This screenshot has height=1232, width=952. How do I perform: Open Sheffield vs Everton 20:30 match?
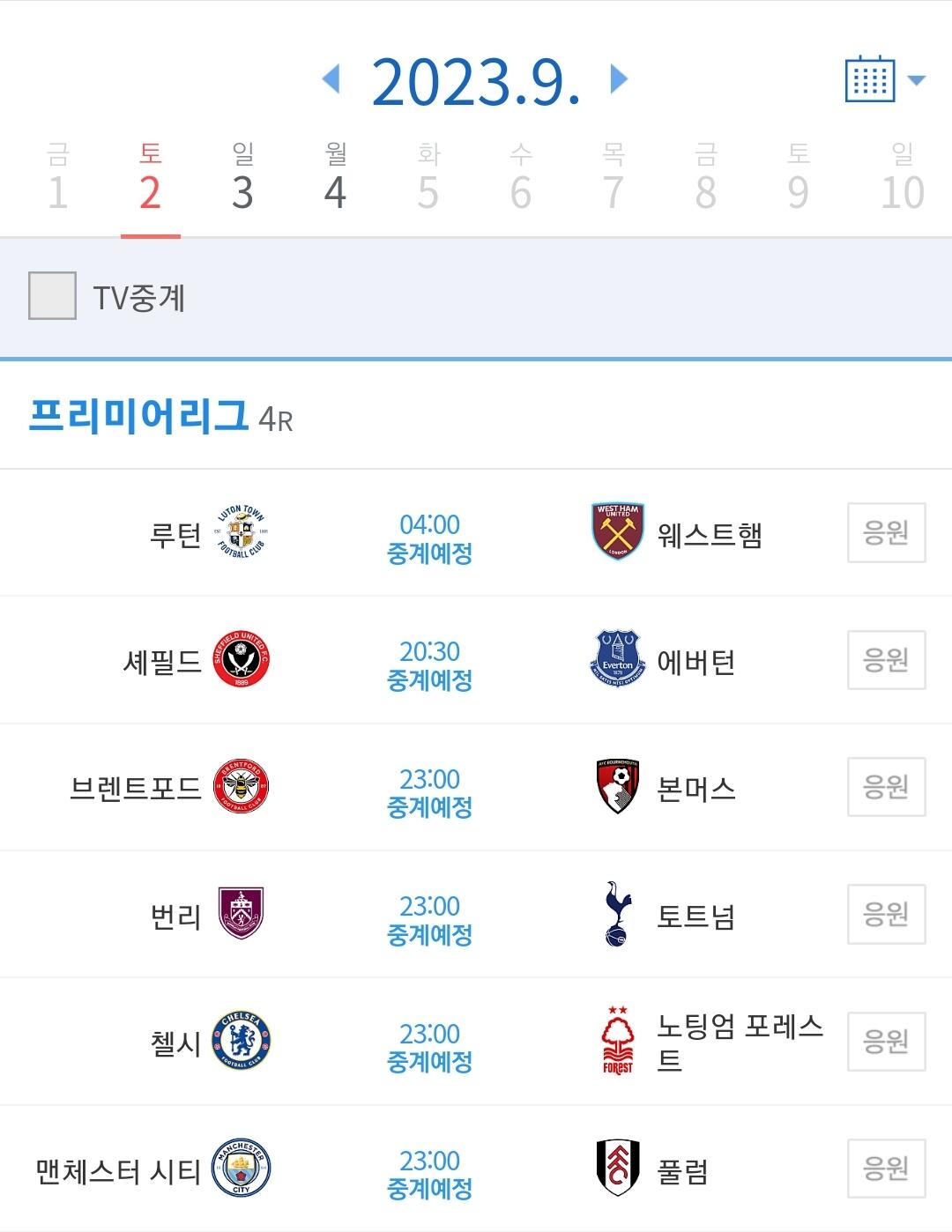(x=429, y=664)
